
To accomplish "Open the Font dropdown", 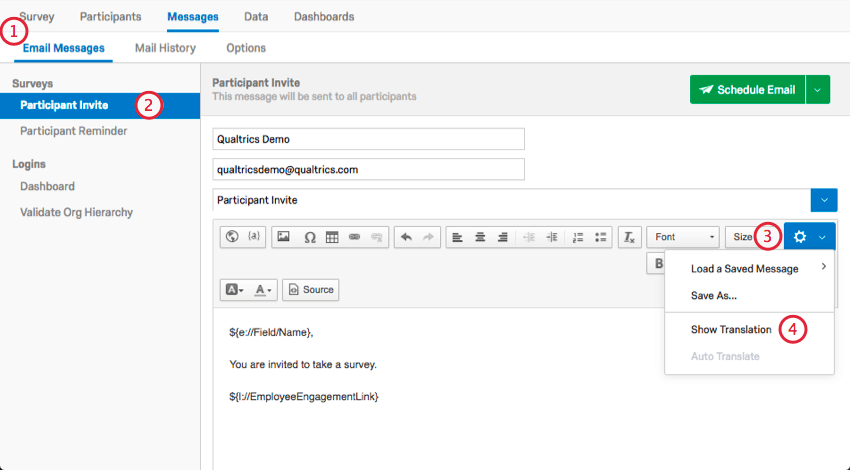I will point(683,237).
